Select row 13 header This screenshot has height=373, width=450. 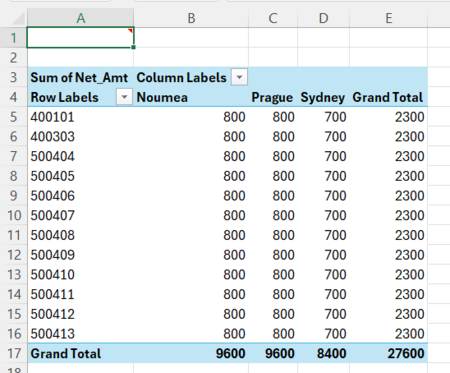pyautogui.click(x=13, y=275)
